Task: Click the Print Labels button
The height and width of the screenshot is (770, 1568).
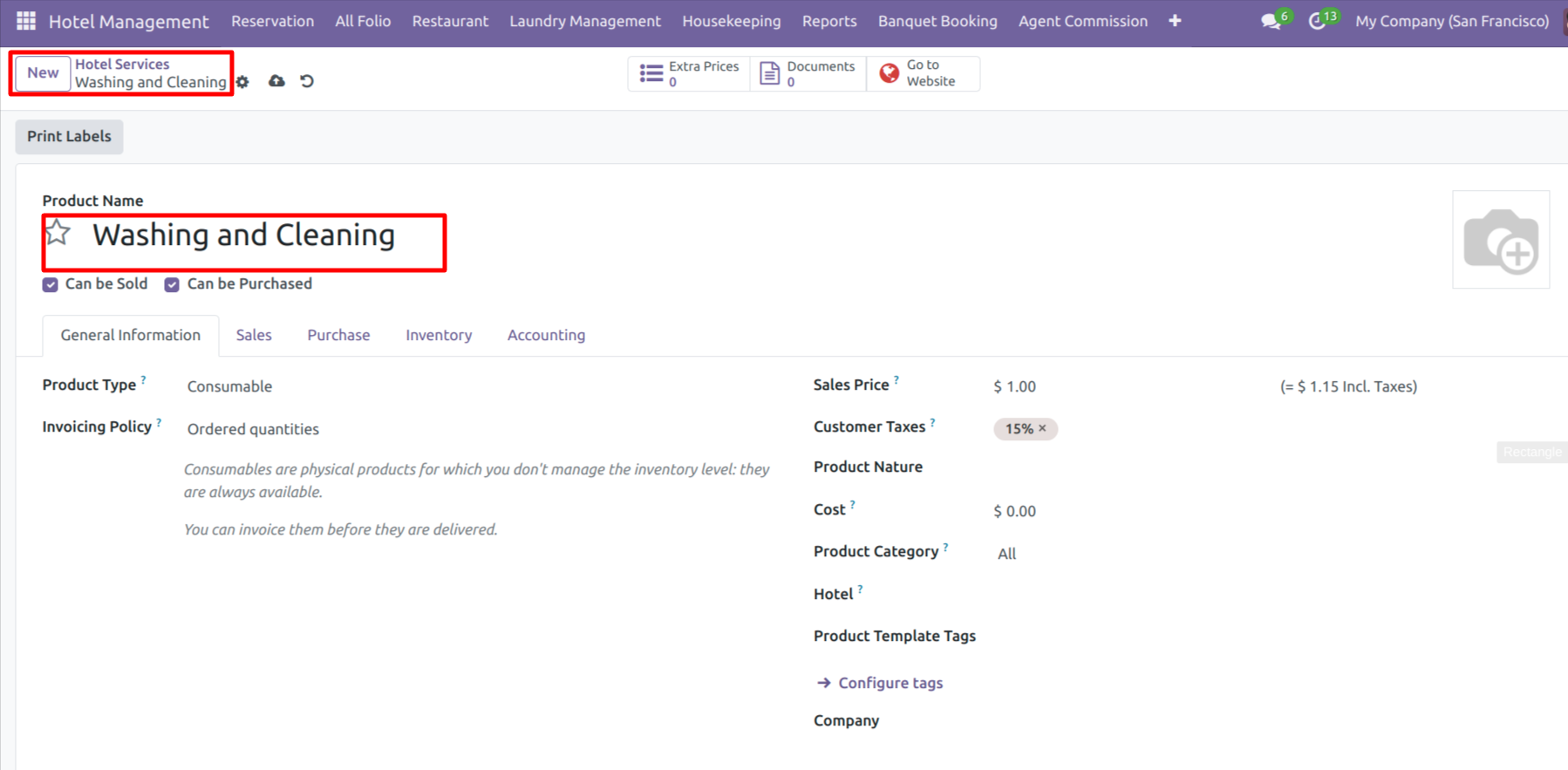Action: pos(69,136)
